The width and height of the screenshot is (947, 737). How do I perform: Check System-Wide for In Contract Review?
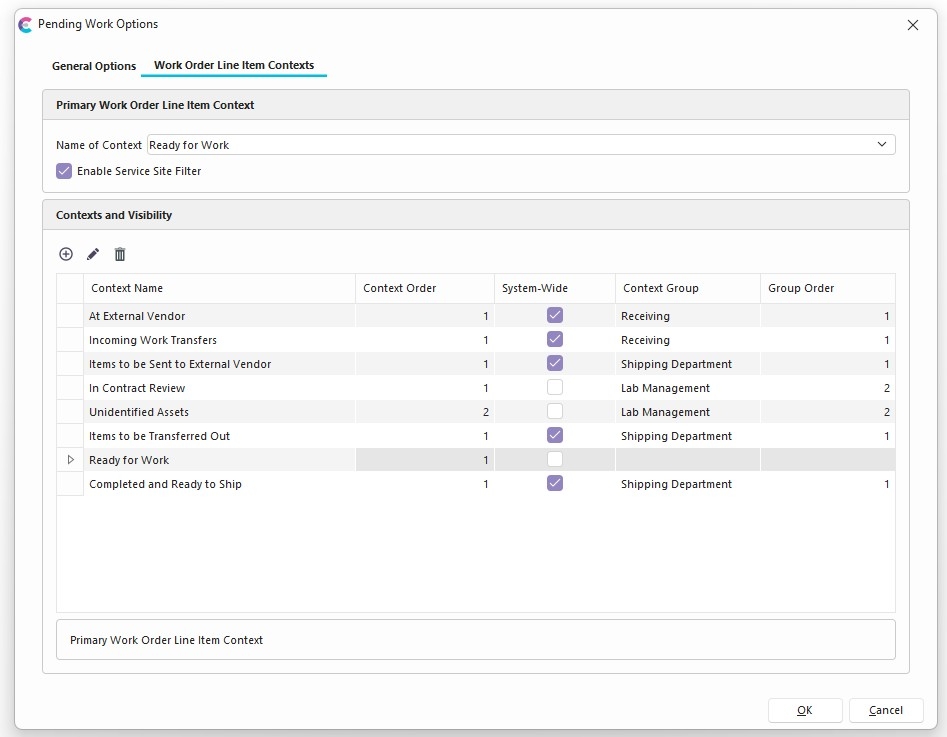click(555, 387)
